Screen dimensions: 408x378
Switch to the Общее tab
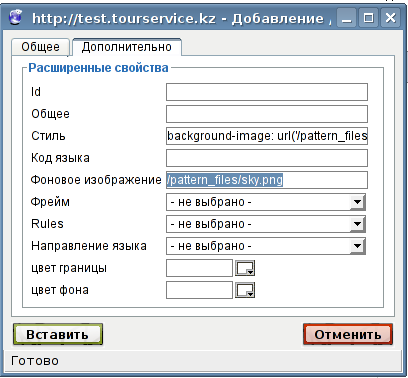tap(40, 47)
